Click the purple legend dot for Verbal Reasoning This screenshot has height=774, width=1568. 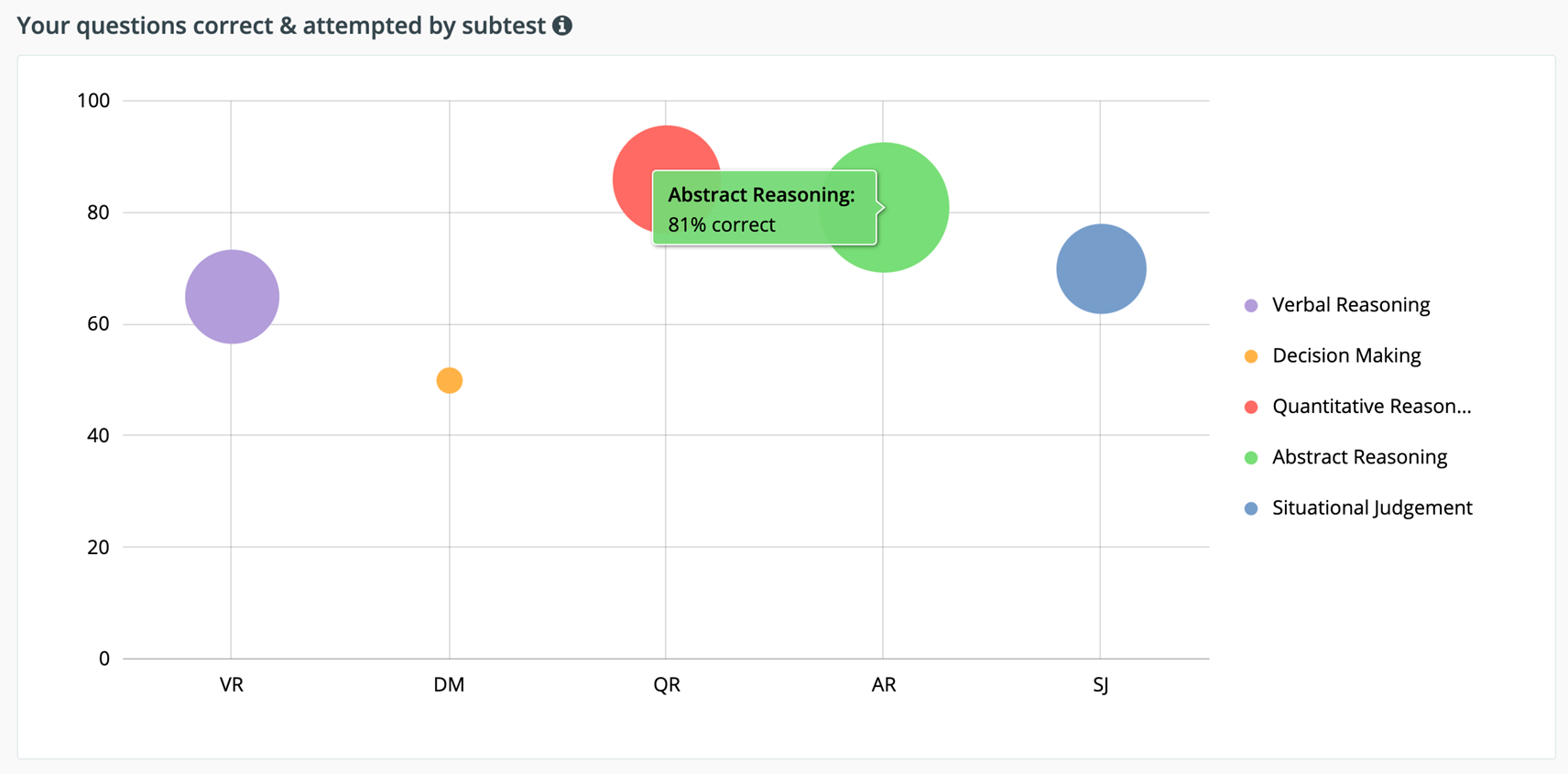(x=1251, y=306)
